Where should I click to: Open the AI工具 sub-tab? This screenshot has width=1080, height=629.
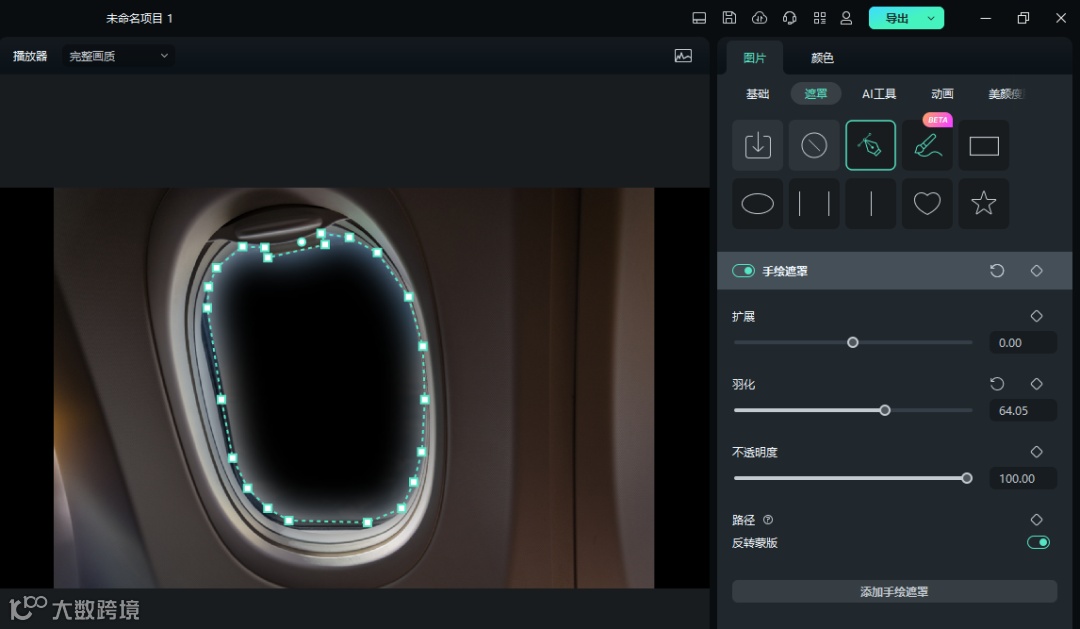(879, 94)
